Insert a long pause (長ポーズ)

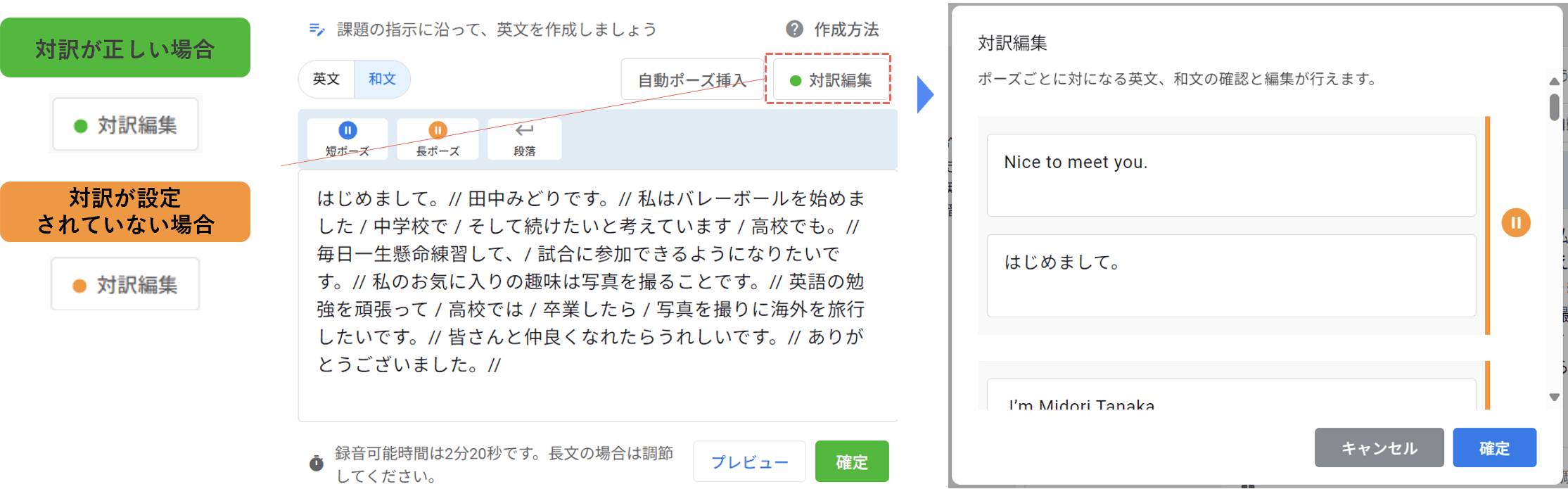click(x=438, y=139)
